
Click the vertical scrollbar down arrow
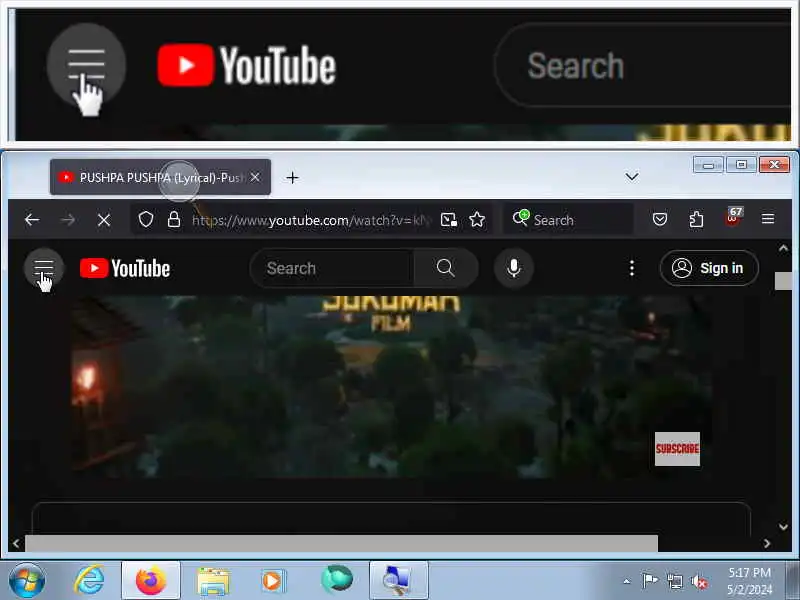[x=783, y=527]
